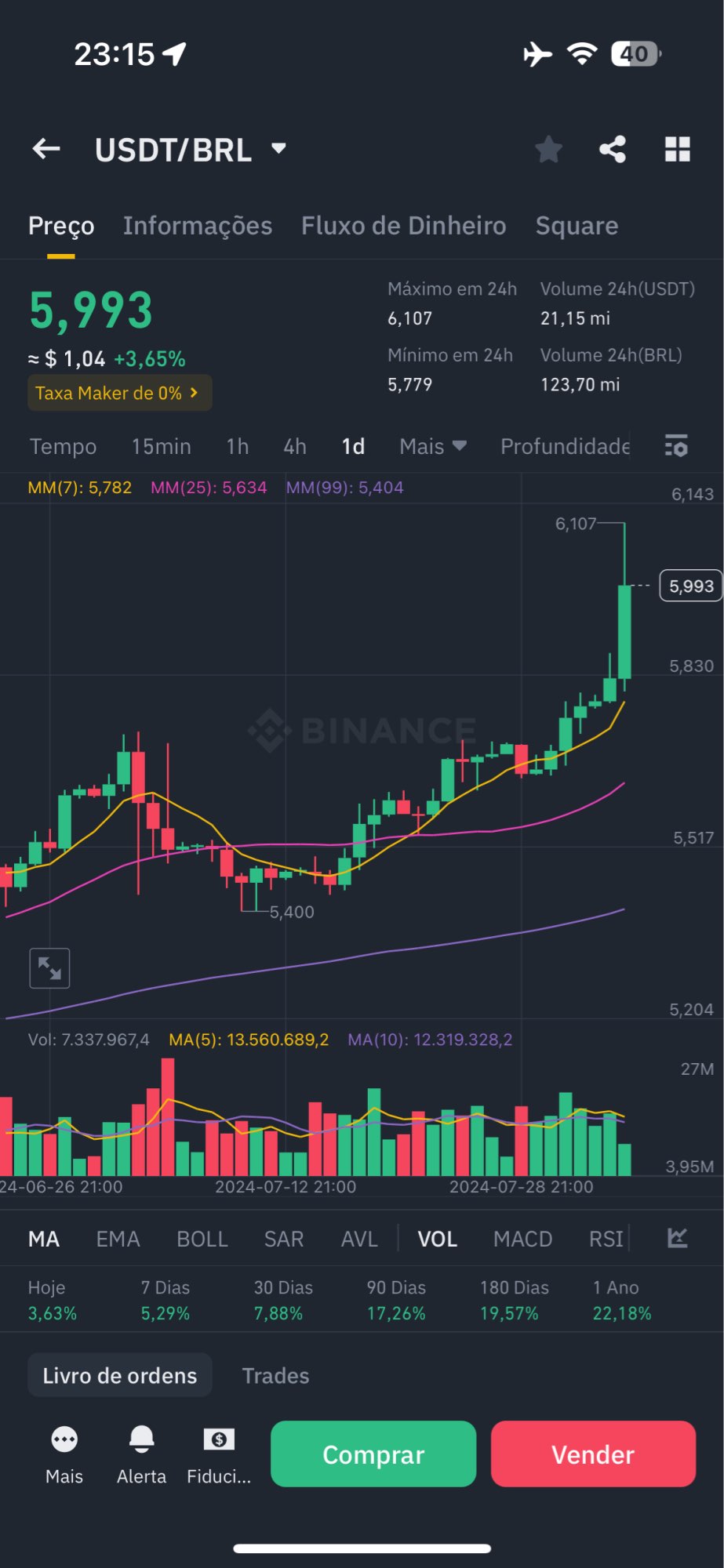Tap the Vol: 7.337.967,4 label
Image resolution: width=724 pixels, height=1568 pixels.
(89, 1040)
